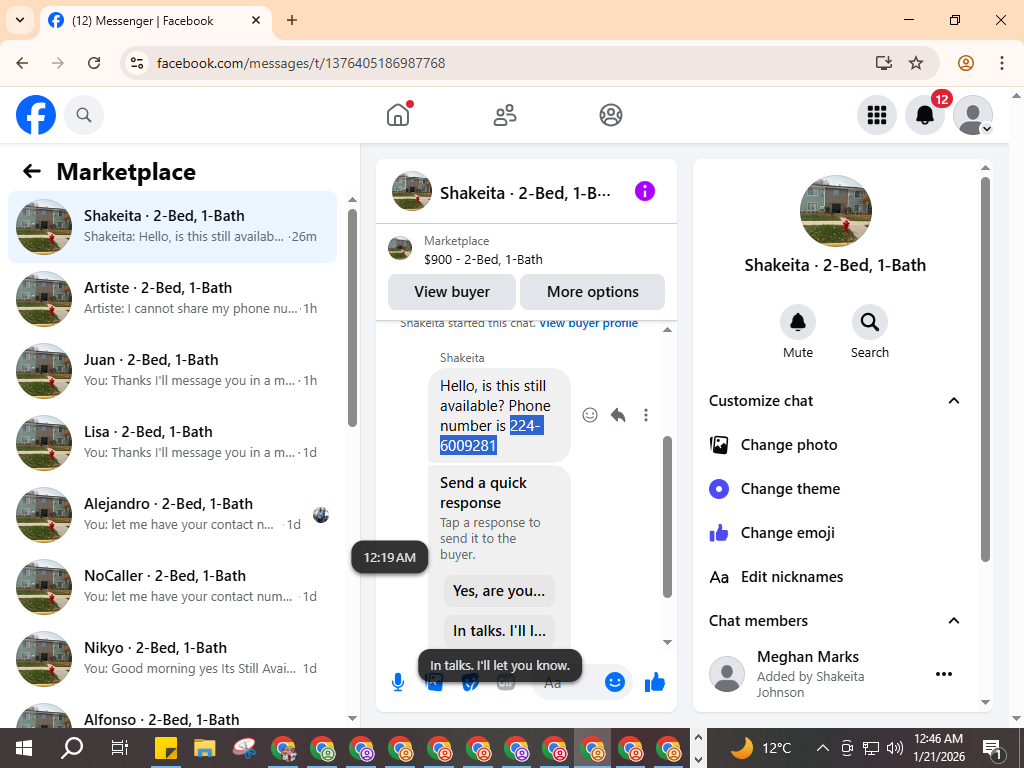Open the account profile menu
Screen dimensions: 1024x768
point(973,115)
